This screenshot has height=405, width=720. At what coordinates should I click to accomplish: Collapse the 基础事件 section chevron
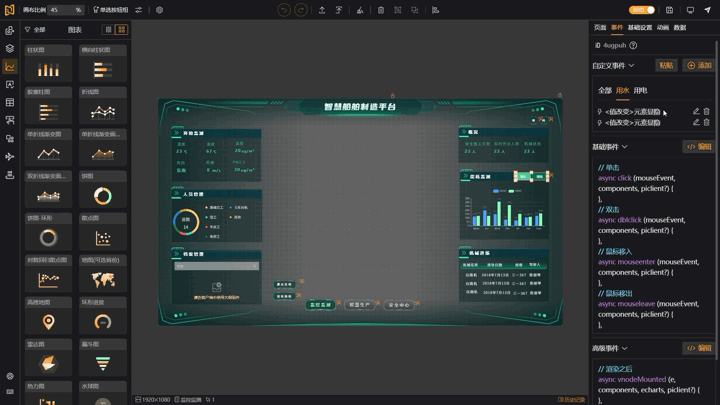coord(624,146)
